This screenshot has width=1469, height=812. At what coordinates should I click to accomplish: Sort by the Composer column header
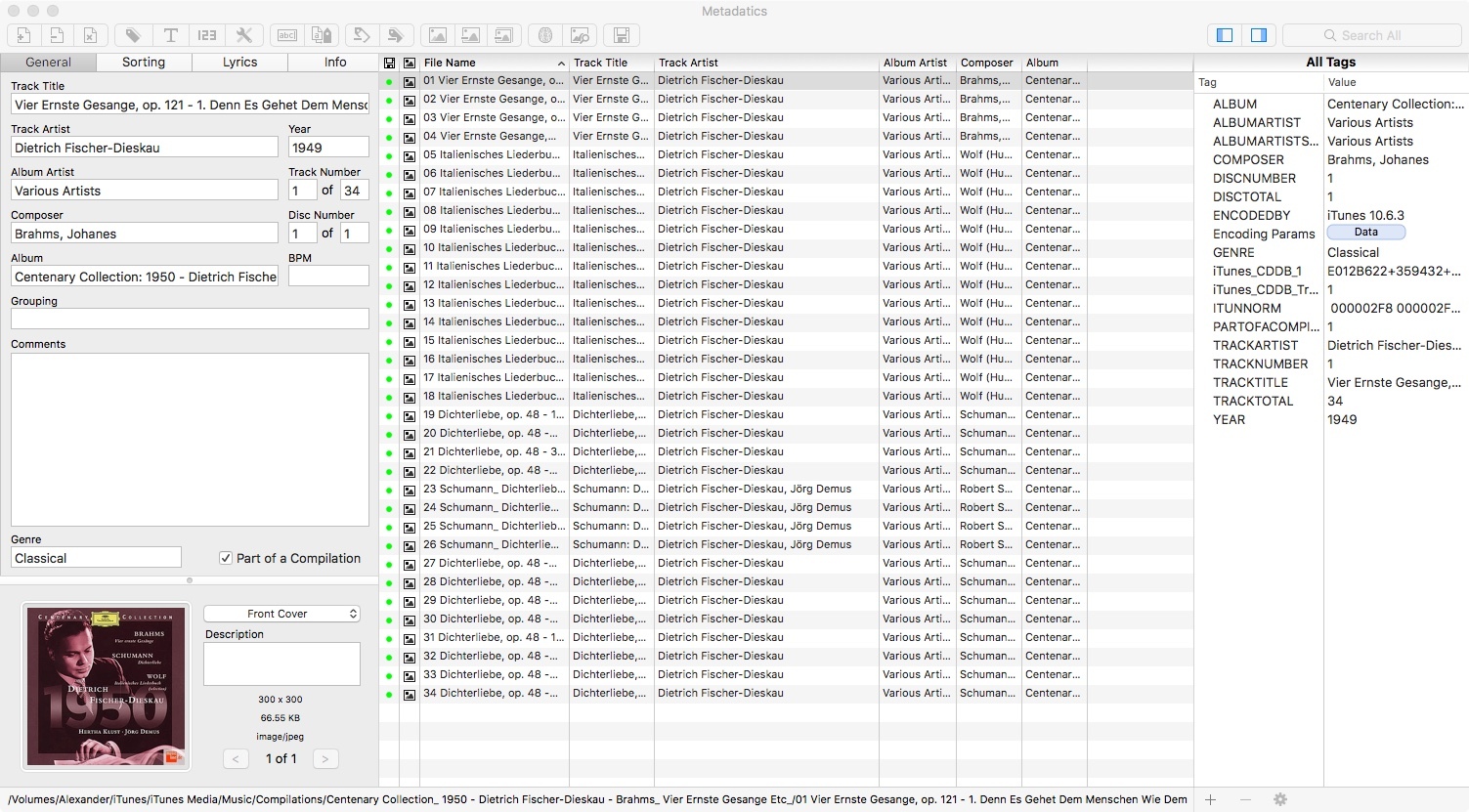pyautogui.click(x=988, y=63)
